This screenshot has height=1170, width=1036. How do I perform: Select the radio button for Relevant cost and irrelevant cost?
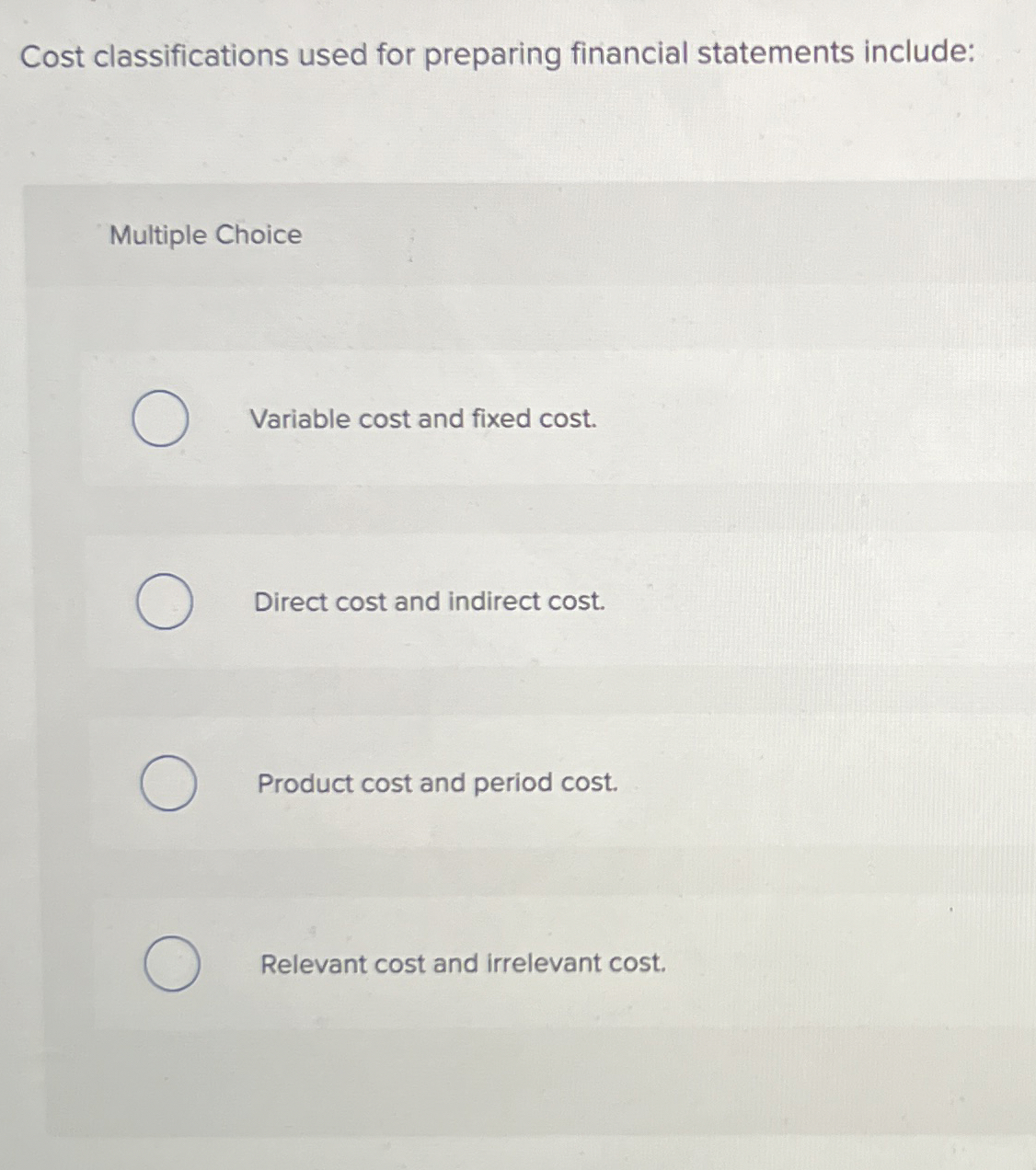click(173, 964)
